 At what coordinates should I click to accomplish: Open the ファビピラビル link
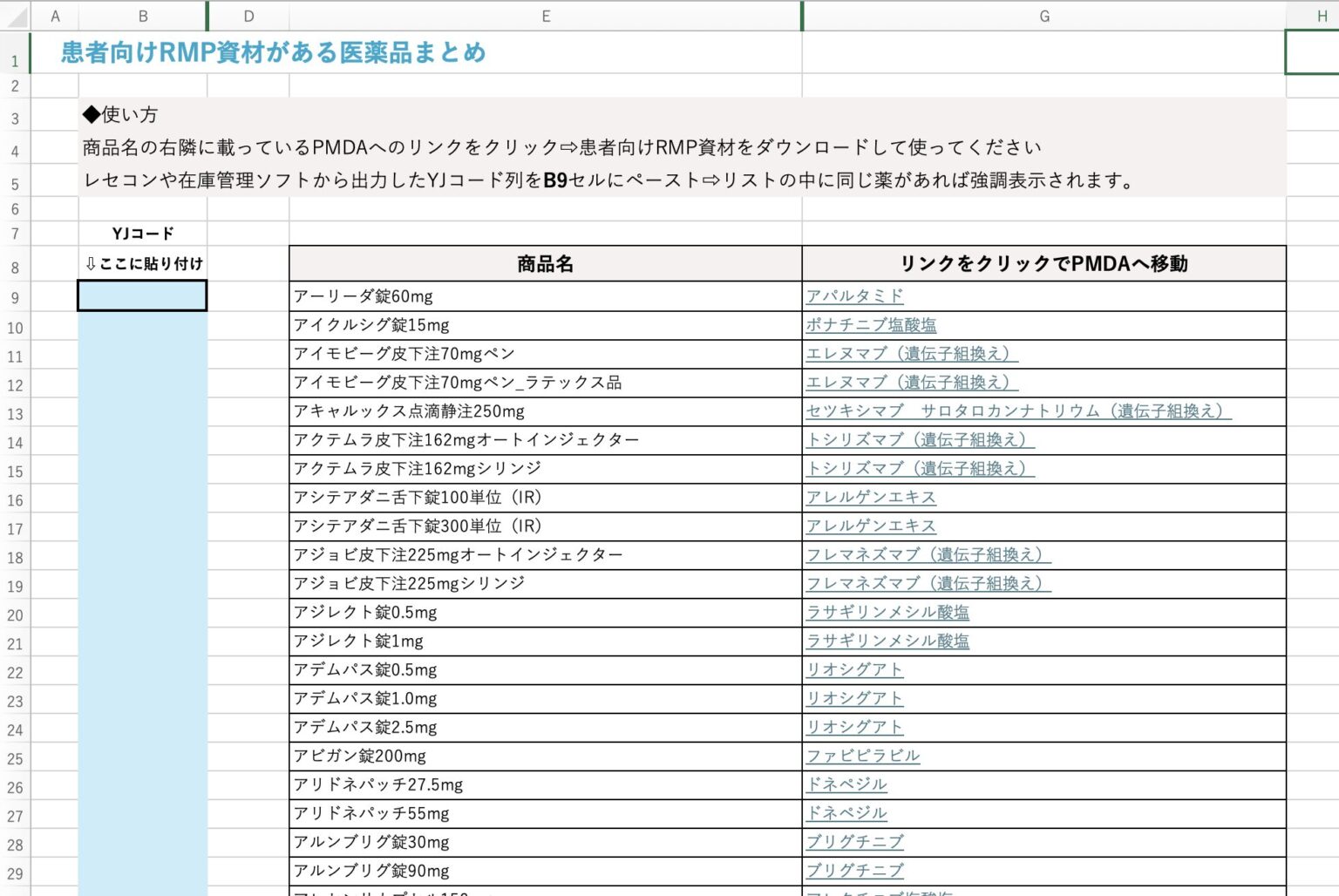point(863,756)
